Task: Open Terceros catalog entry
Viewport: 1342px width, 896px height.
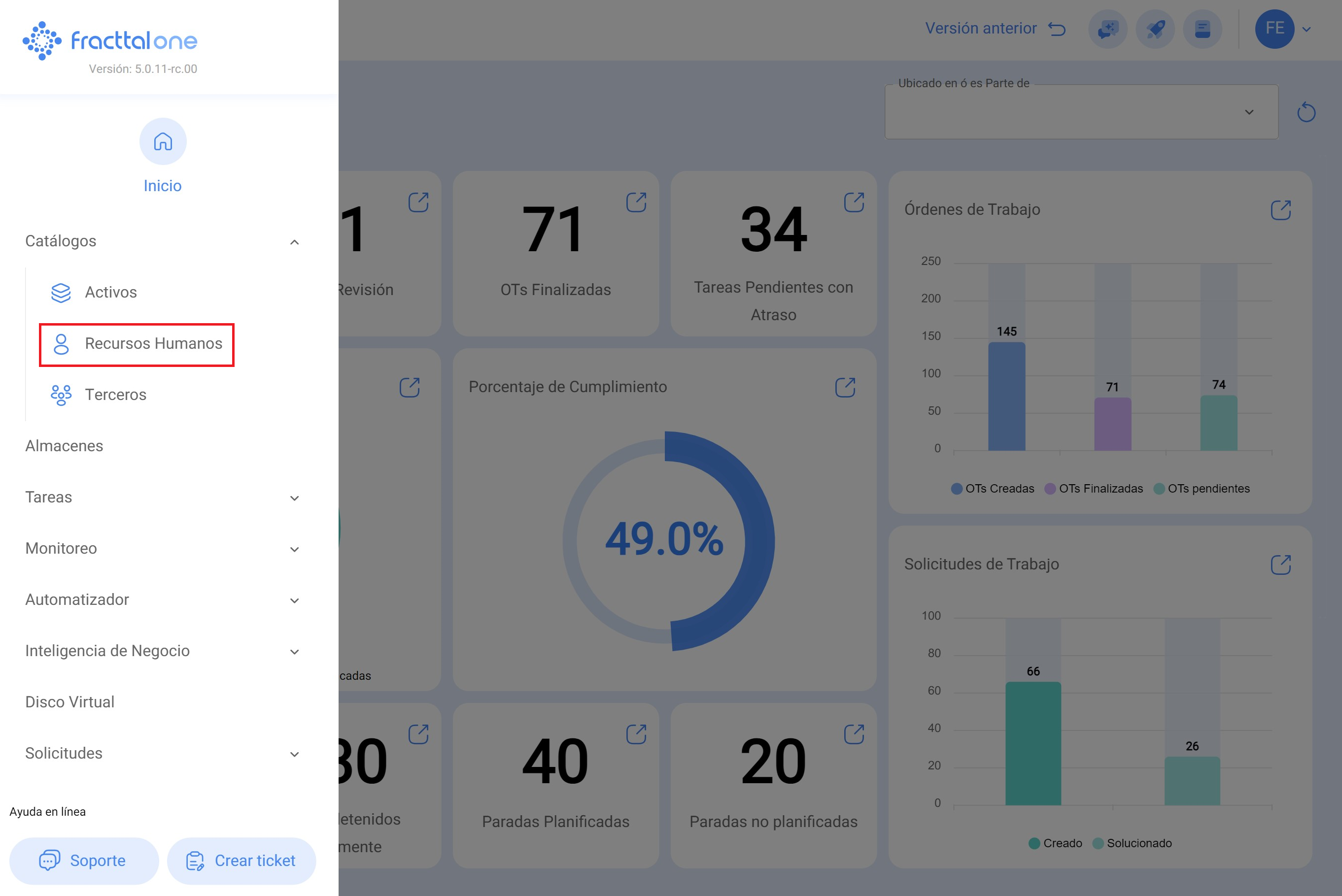Action: (x=115, y=395)
